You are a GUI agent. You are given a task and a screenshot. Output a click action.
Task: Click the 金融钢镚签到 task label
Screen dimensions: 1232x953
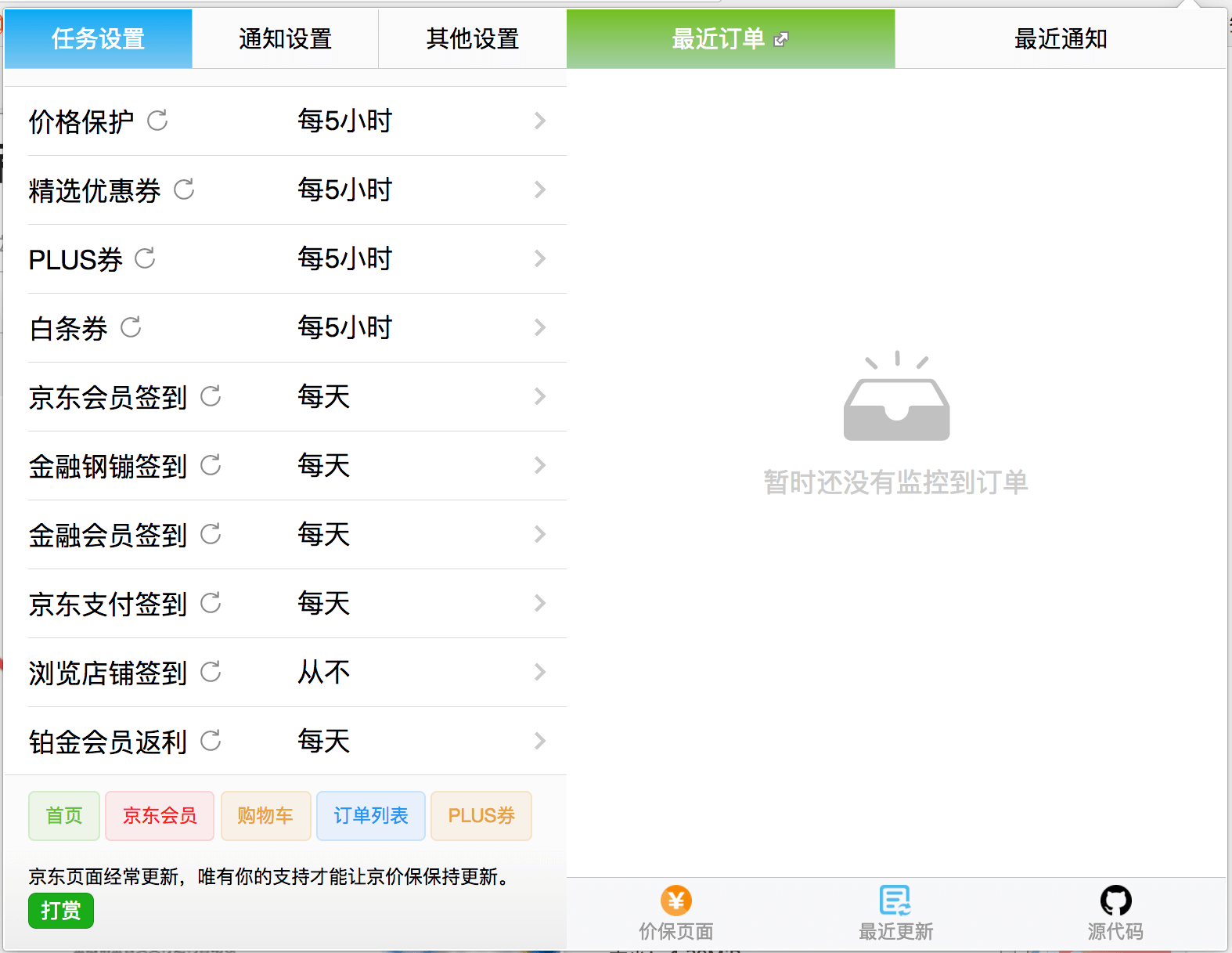(x=108, y=466)
